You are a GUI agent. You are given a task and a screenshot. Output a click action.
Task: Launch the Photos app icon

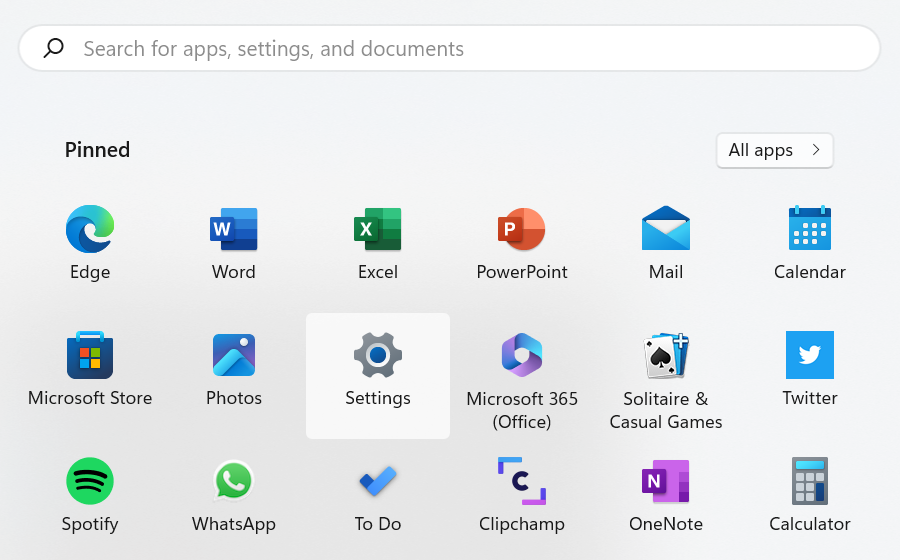pyautogui.click(x=234, y=355)
